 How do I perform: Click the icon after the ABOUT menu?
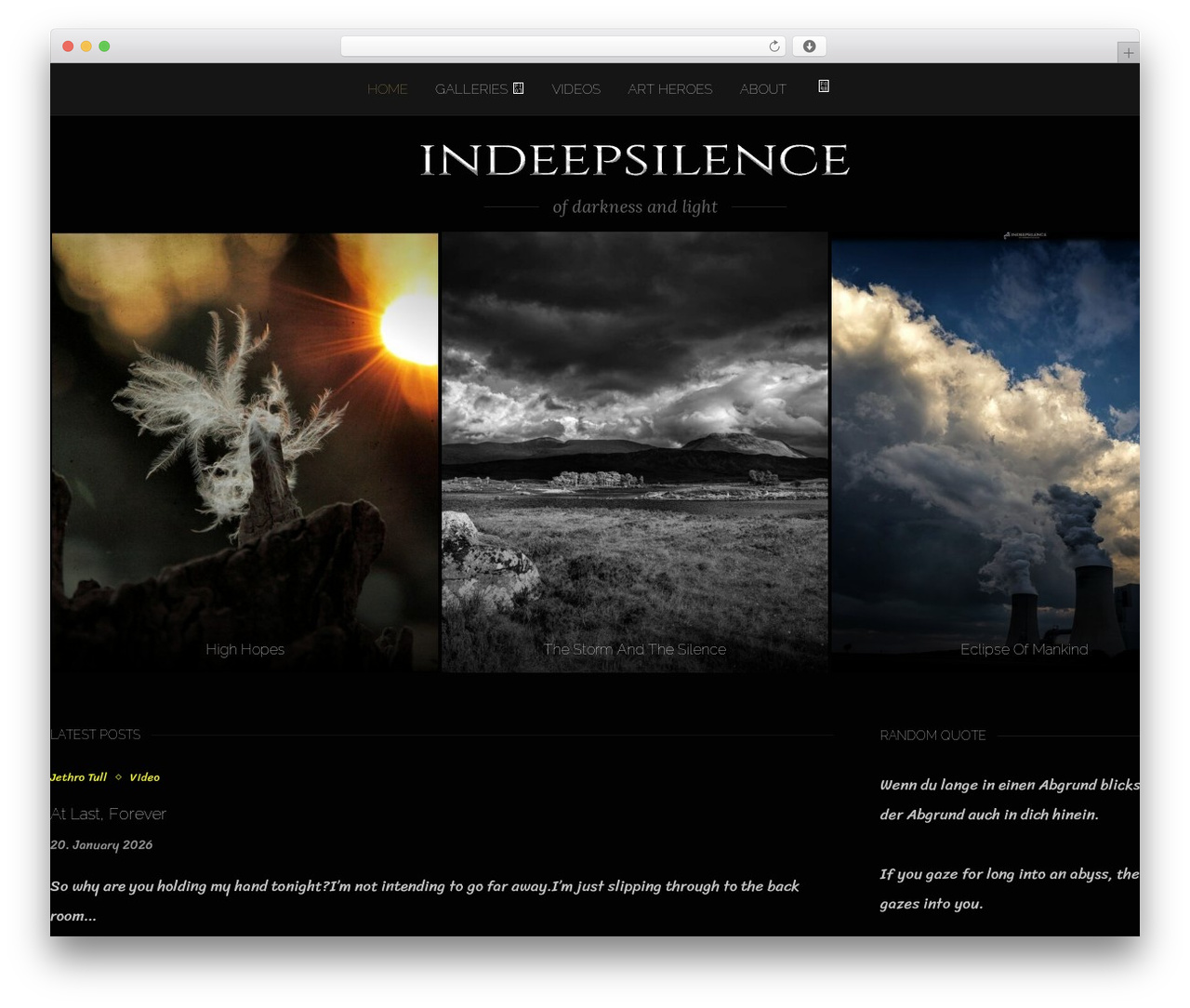coord(824,86)
